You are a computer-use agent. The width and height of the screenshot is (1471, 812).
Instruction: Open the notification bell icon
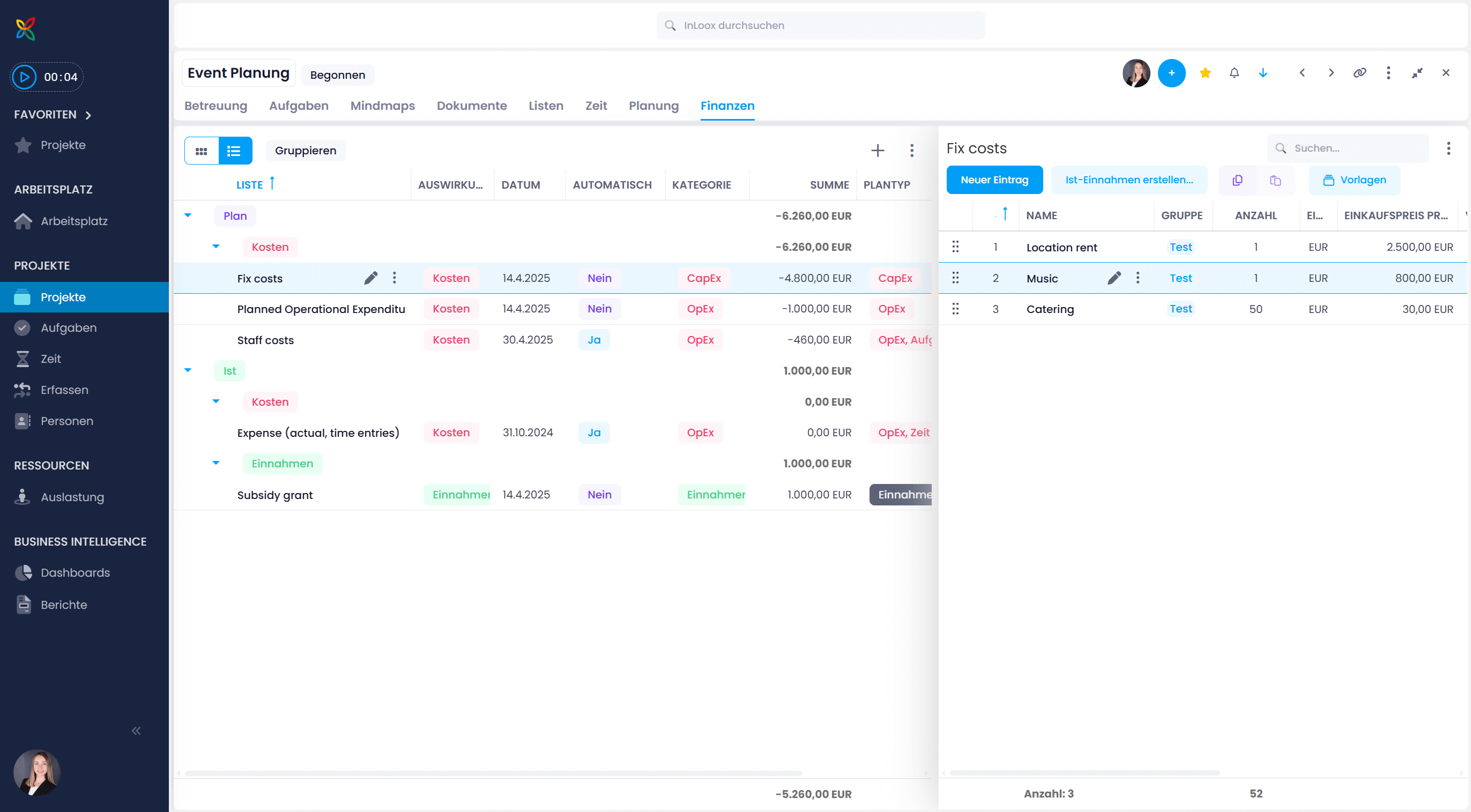click(x=1234, y=73)
